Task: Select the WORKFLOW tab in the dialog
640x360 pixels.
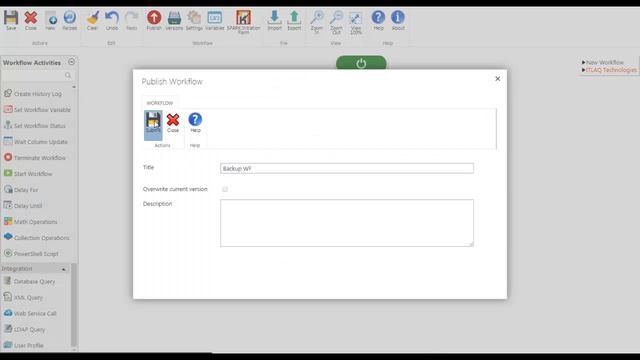Action: coord(160,103)
